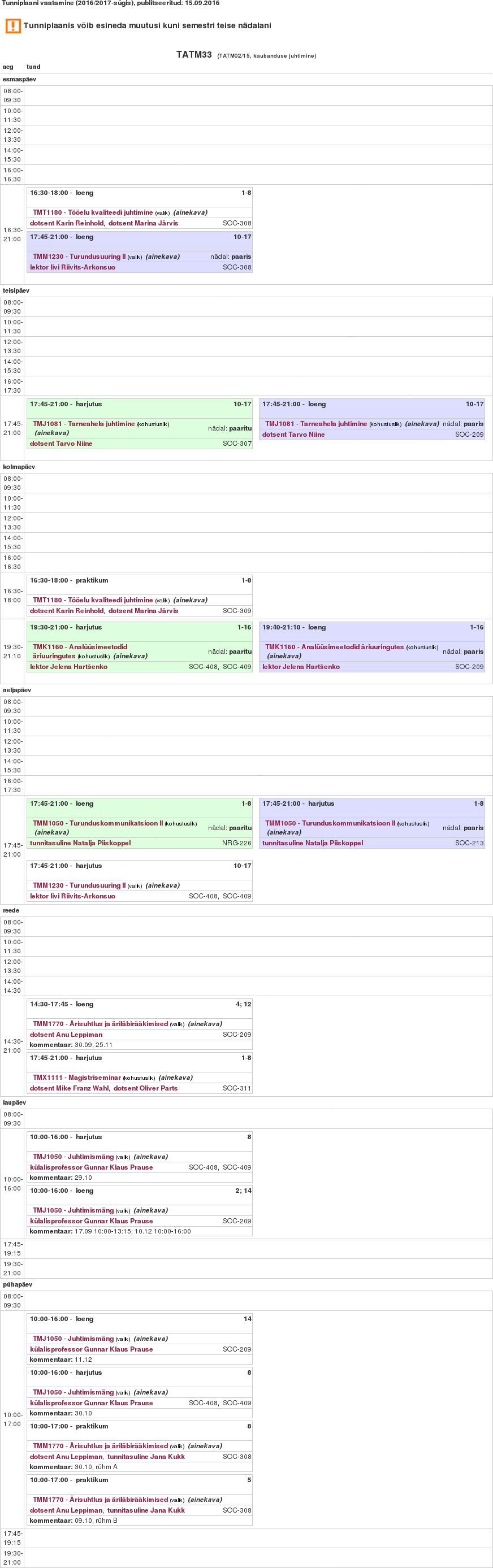Open Thursday's TMM1230 Turundusuuring II harjutus link
493x1568 pixels.
coord(79,885)
